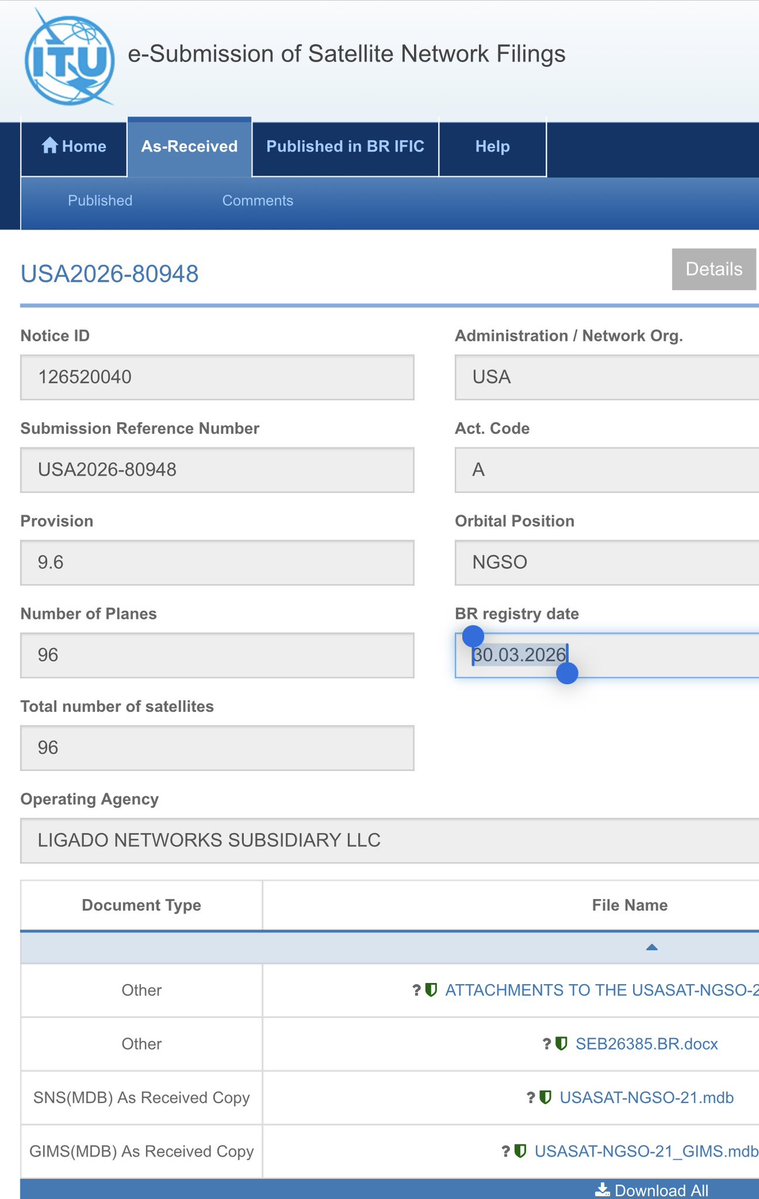Click the Operating Agency field
The height and width of the screenshot is (1199, 759).
click(390, 840)
